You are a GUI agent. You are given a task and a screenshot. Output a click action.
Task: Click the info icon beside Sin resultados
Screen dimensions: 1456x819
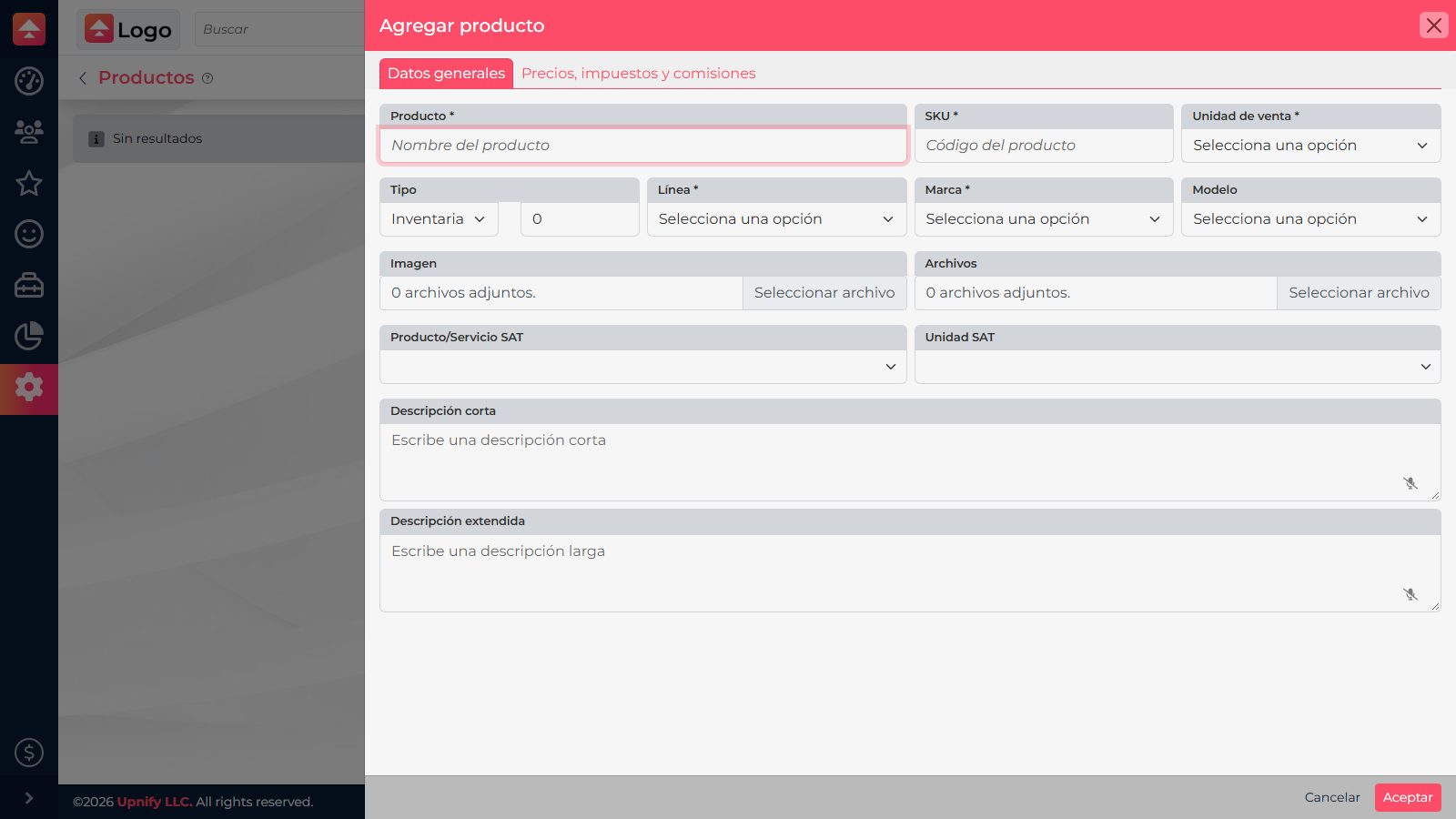tap(96, 139)
